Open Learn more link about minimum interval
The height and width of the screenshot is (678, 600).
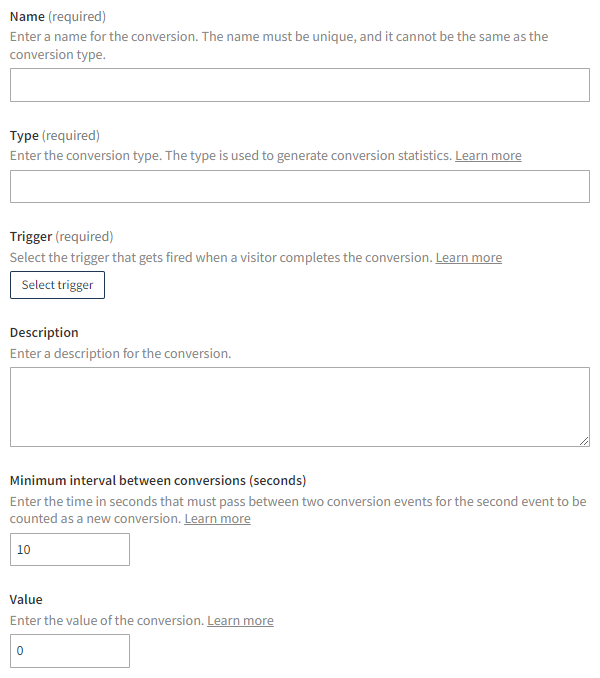[x=217, y=519]
